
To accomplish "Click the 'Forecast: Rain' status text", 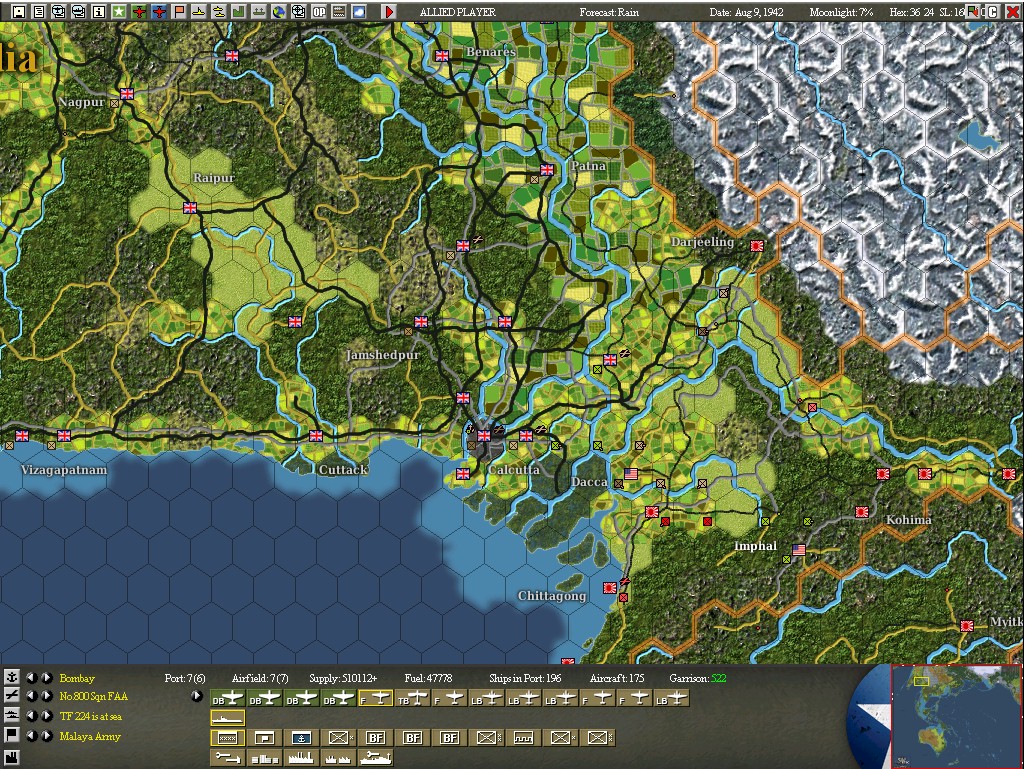I will tap(609, 12).
